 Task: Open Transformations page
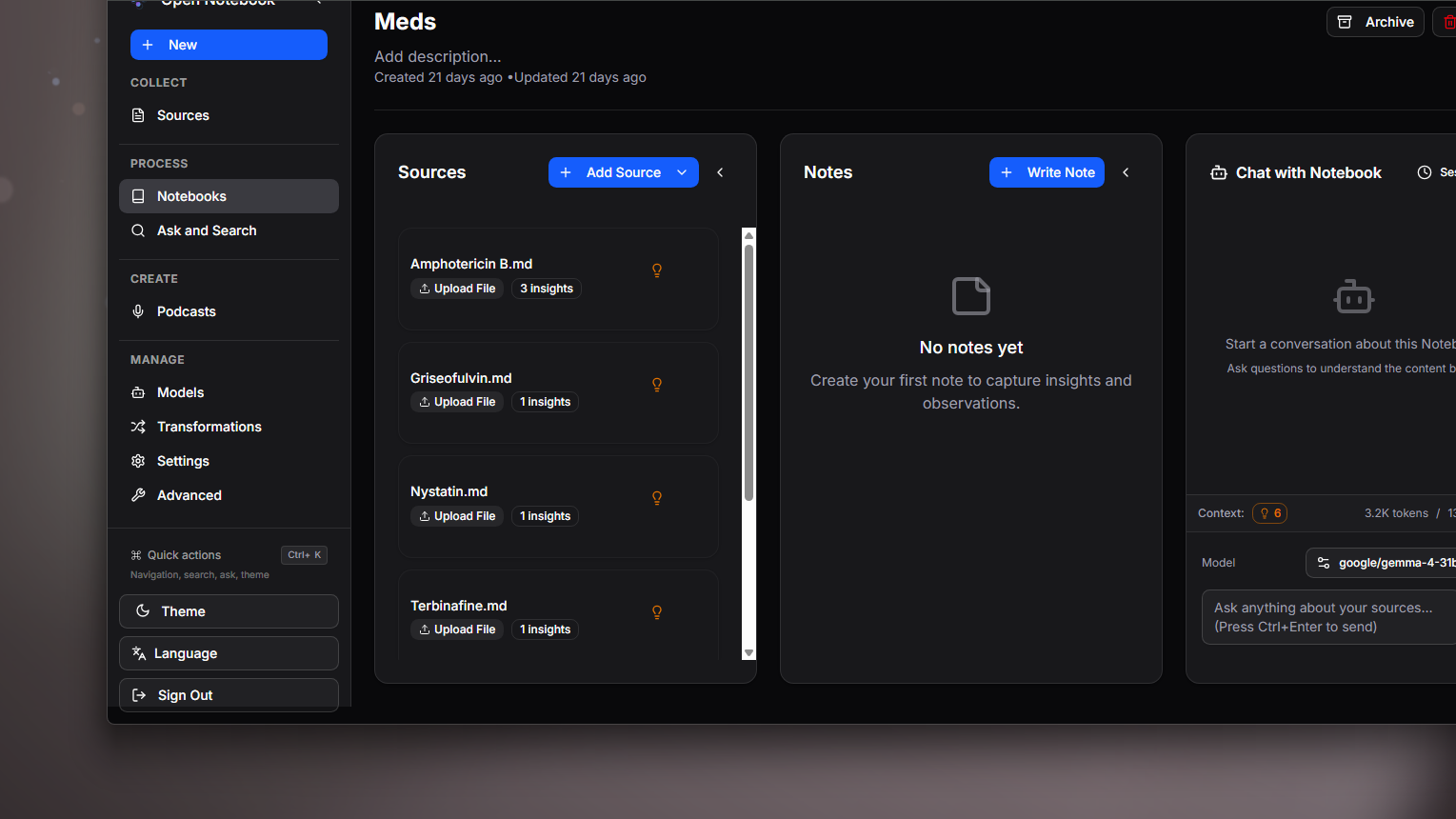[229, 427]
